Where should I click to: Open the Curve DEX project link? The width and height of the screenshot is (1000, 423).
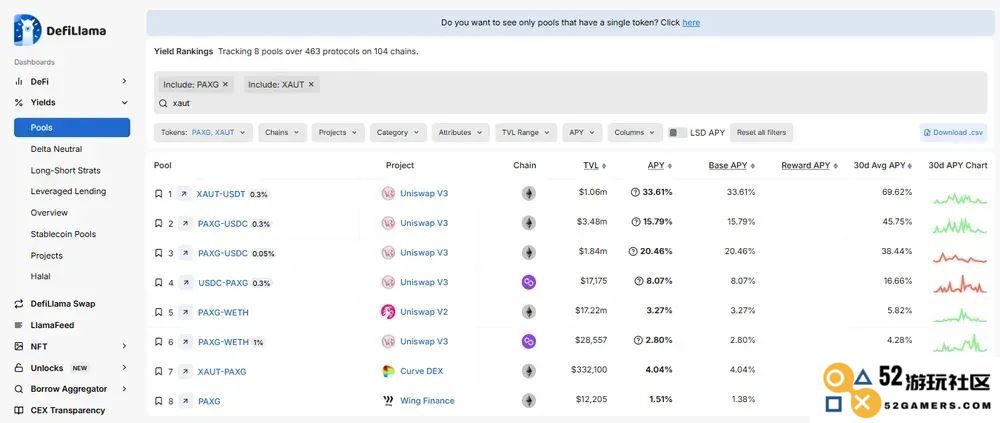pyautogui.click(x=422, y=371)
